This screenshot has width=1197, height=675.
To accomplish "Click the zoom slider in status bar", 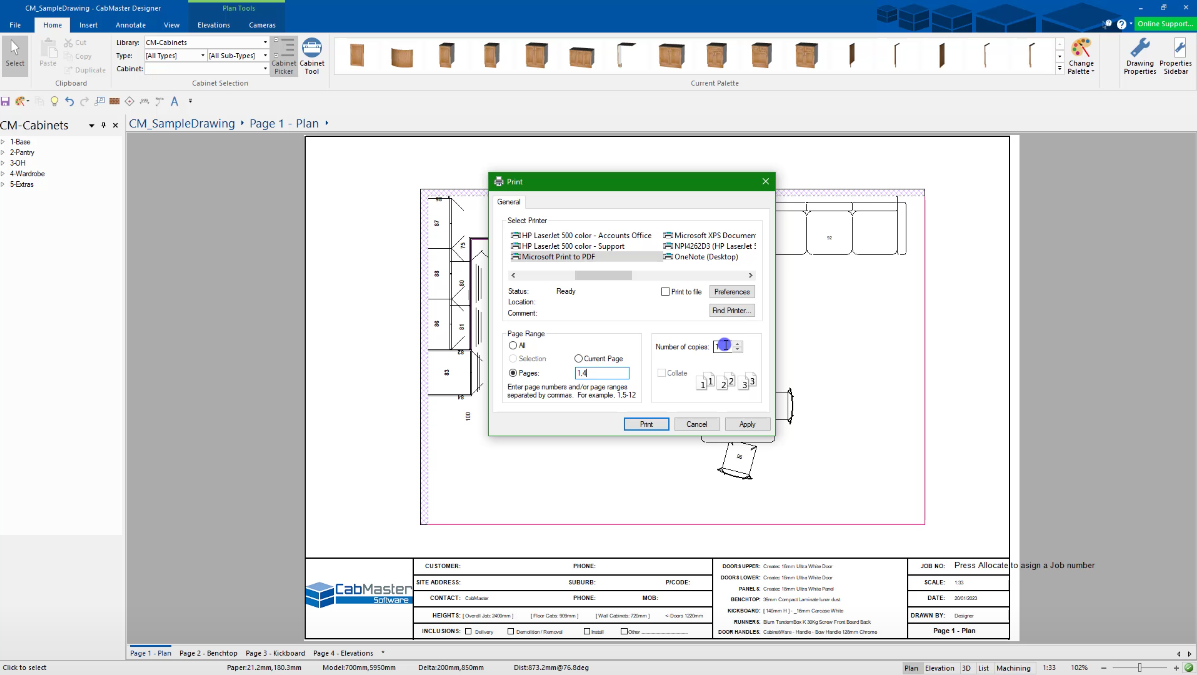I will click(1140, 667).
